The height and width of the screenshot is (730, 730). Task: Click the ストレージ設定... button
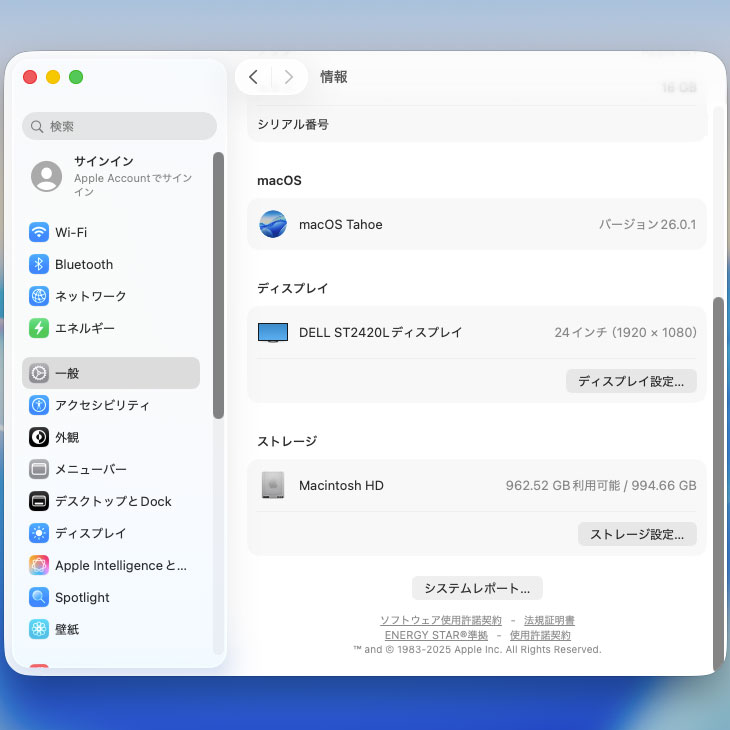coord(637,534)
